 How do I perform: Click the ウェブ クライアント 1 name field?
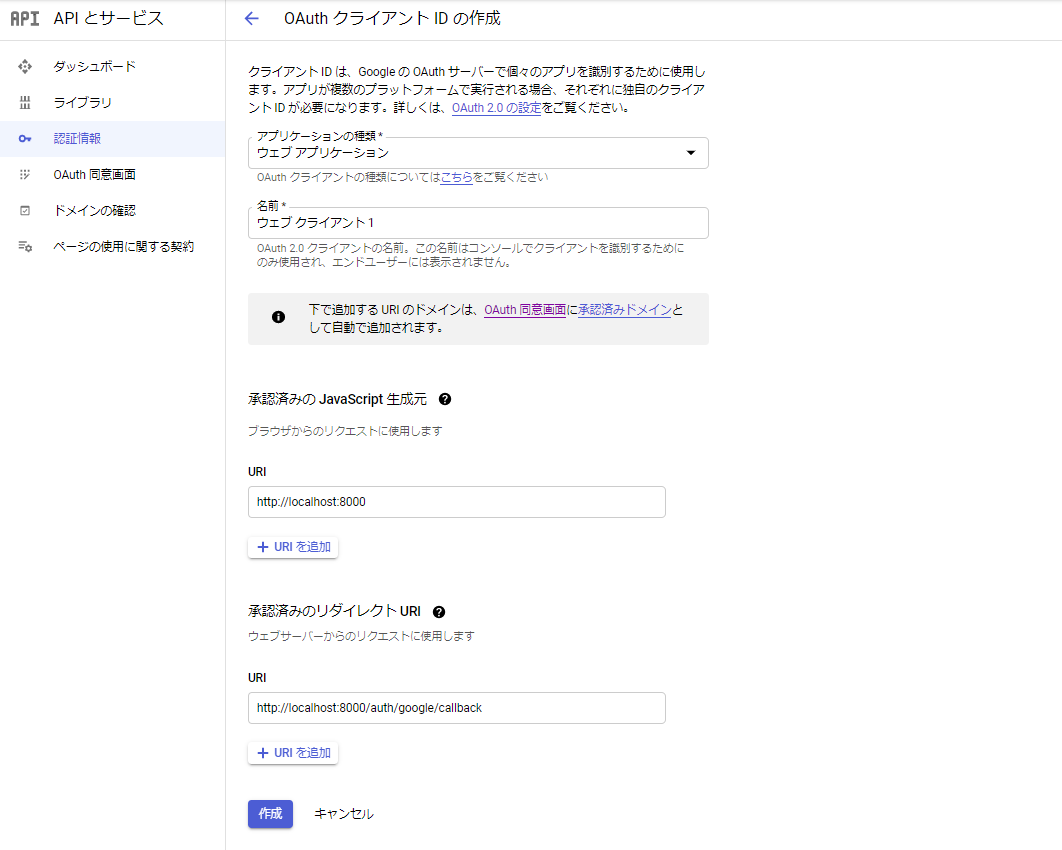(478, 222)
